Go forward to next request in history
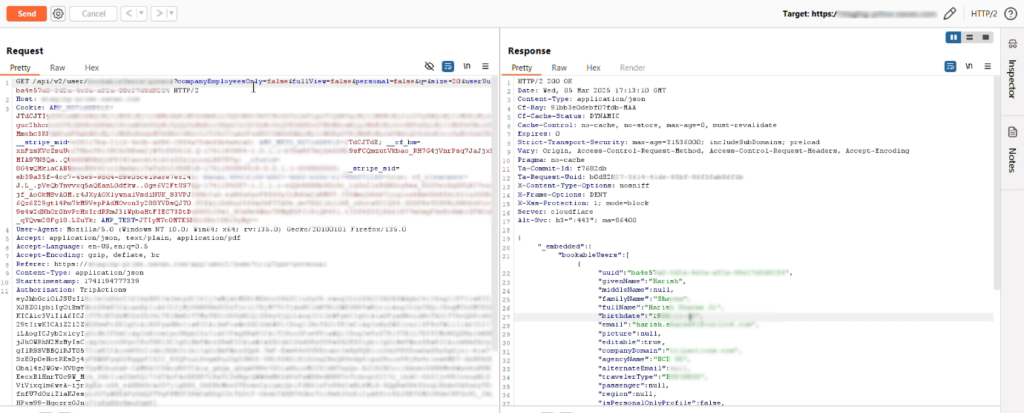1024x413 pixels. click(x=159, y=14)
